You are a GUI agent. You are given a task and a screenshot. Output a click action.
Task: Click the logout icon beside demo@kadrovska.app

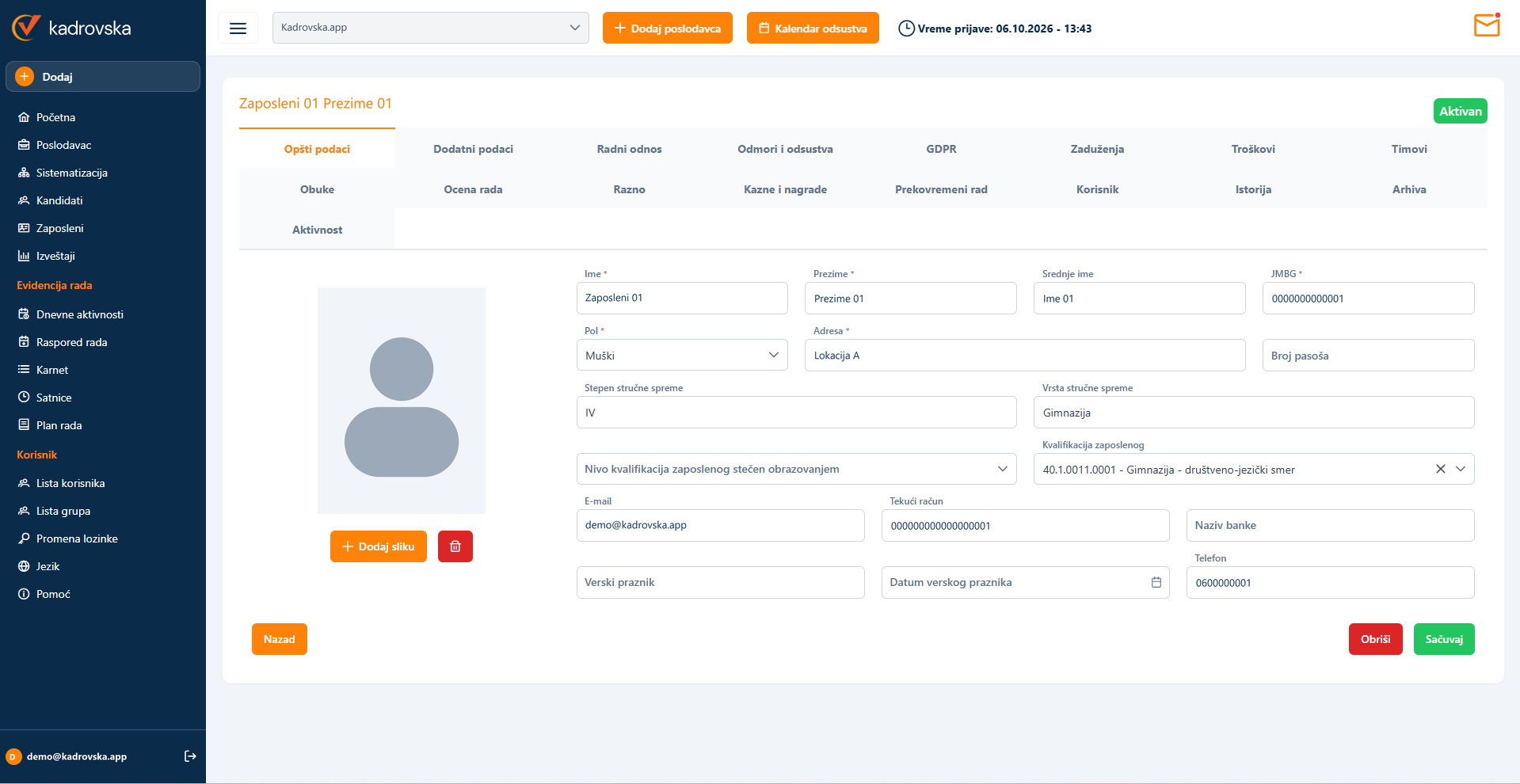point(190,756)
